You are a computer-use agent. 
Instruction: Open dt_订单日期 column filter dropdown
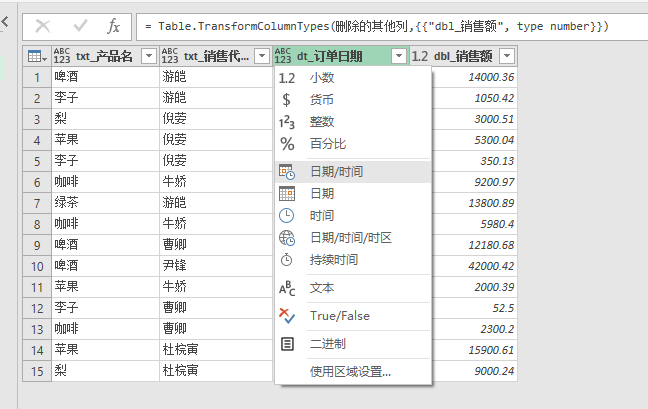tap(399, 56)
